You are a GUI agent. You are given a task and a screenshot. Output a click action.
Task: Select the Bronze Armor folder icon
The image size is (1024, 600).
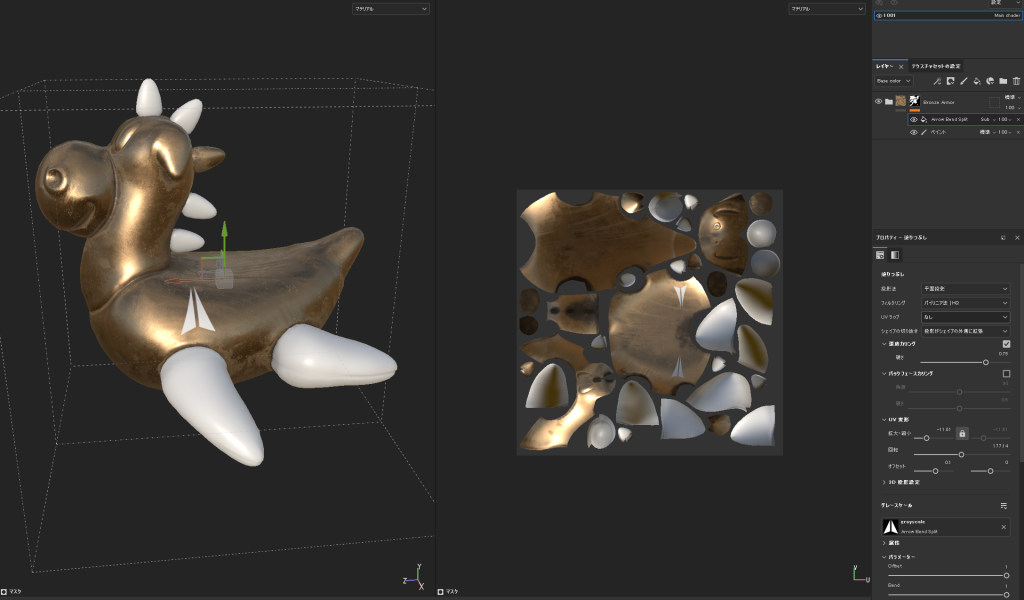coord(889,101)
